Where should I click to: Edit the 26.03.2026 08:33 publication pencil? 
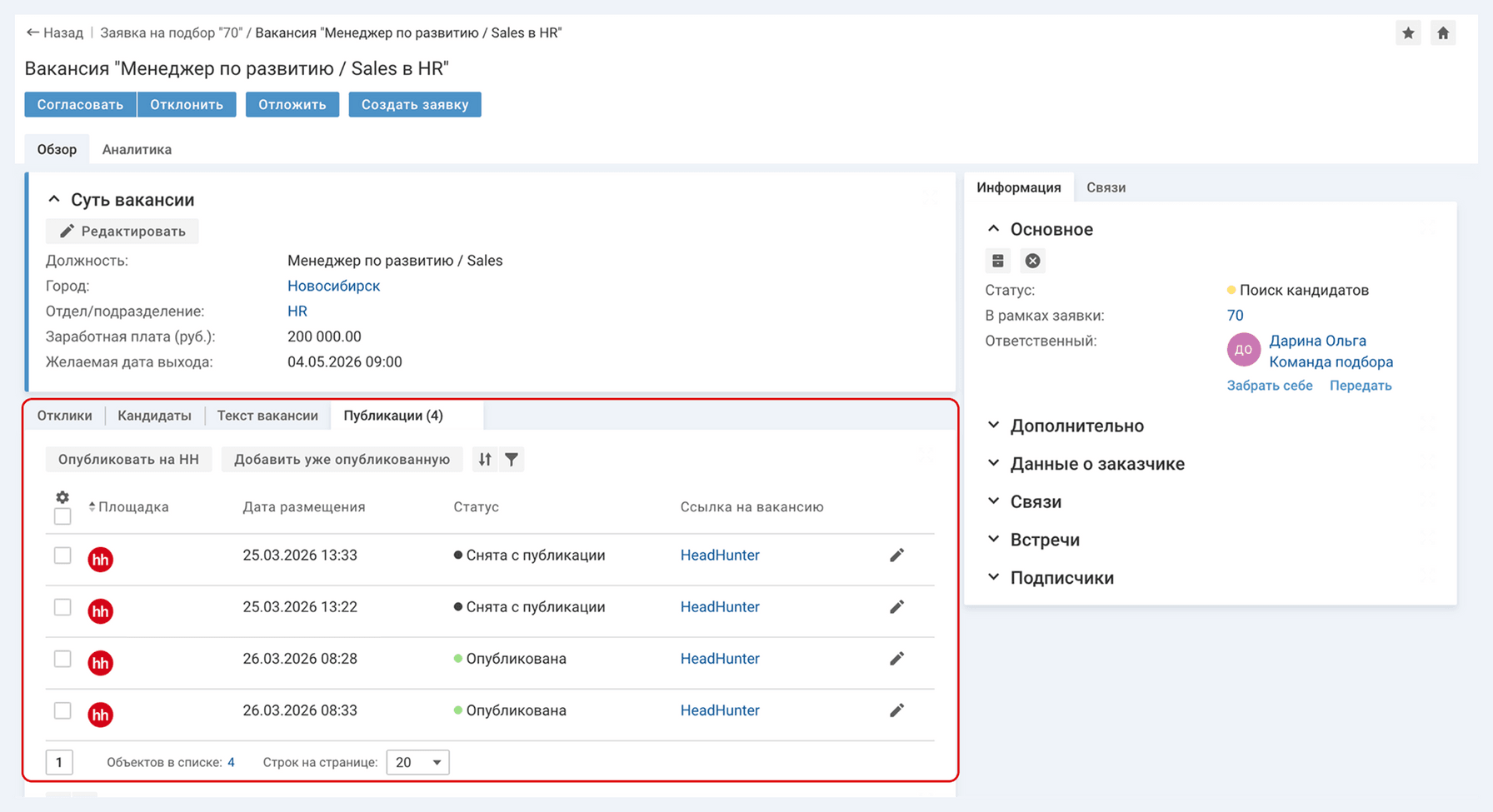[896, 710]
